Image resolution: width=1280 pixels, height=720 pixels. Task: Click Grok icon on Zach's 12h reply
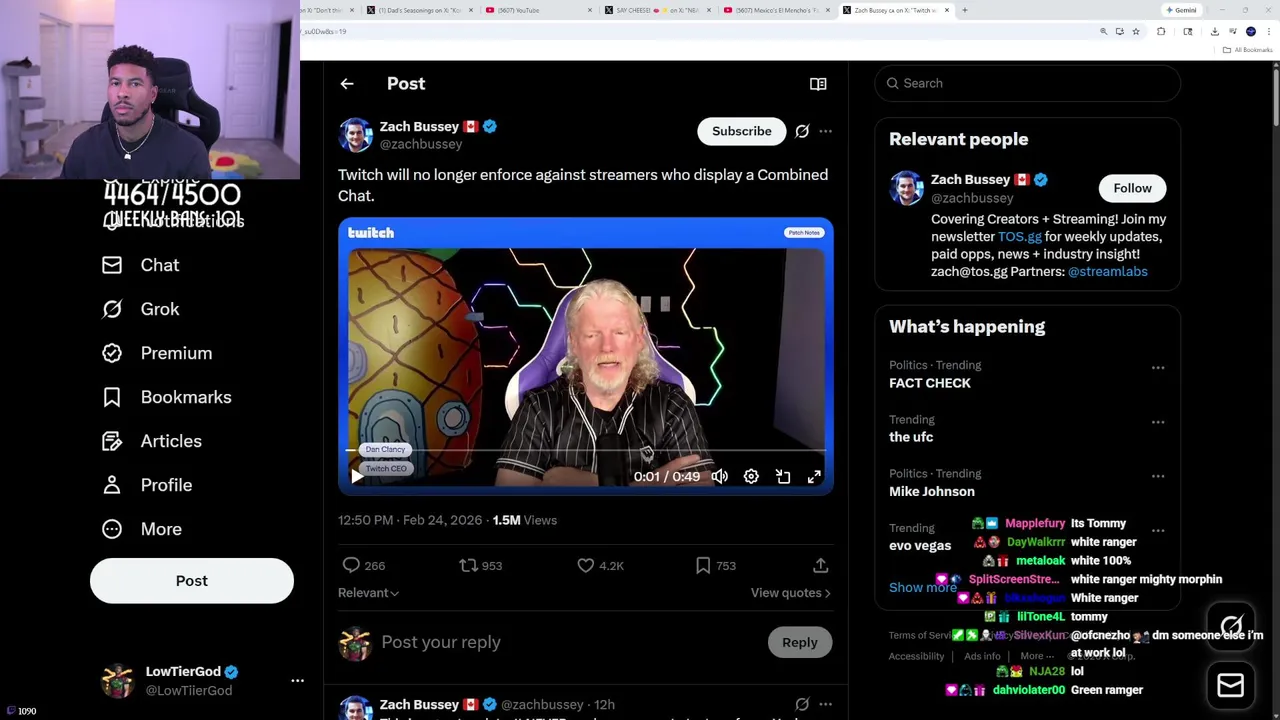pos(802,704)
